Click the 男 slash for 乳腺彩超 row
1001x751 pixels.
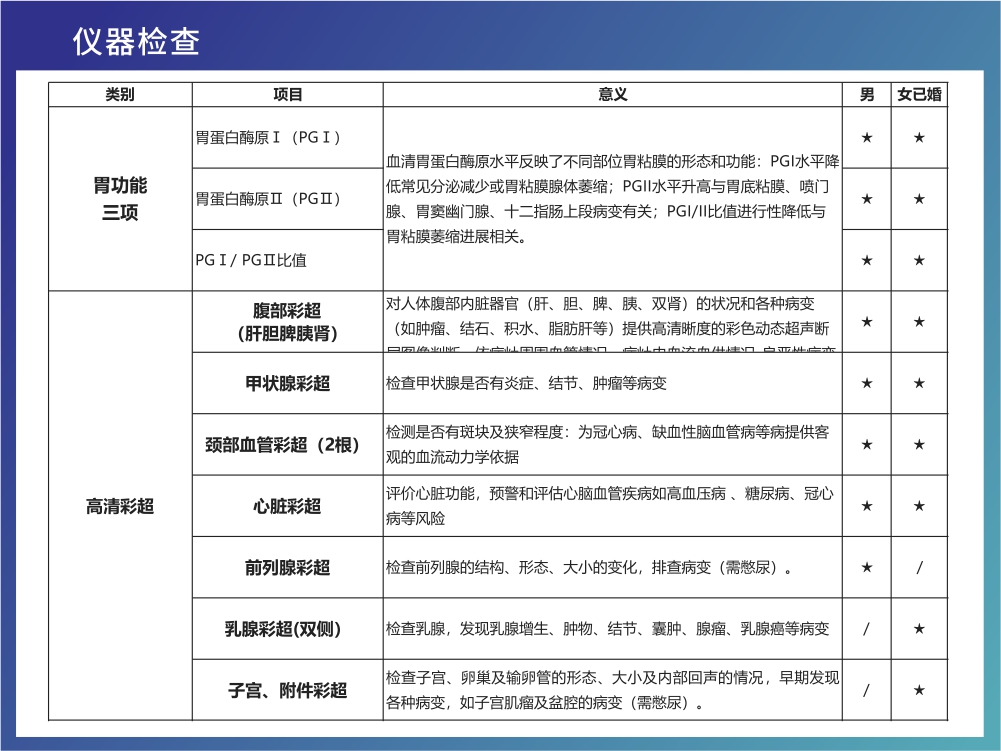click(x=866, y=628)
